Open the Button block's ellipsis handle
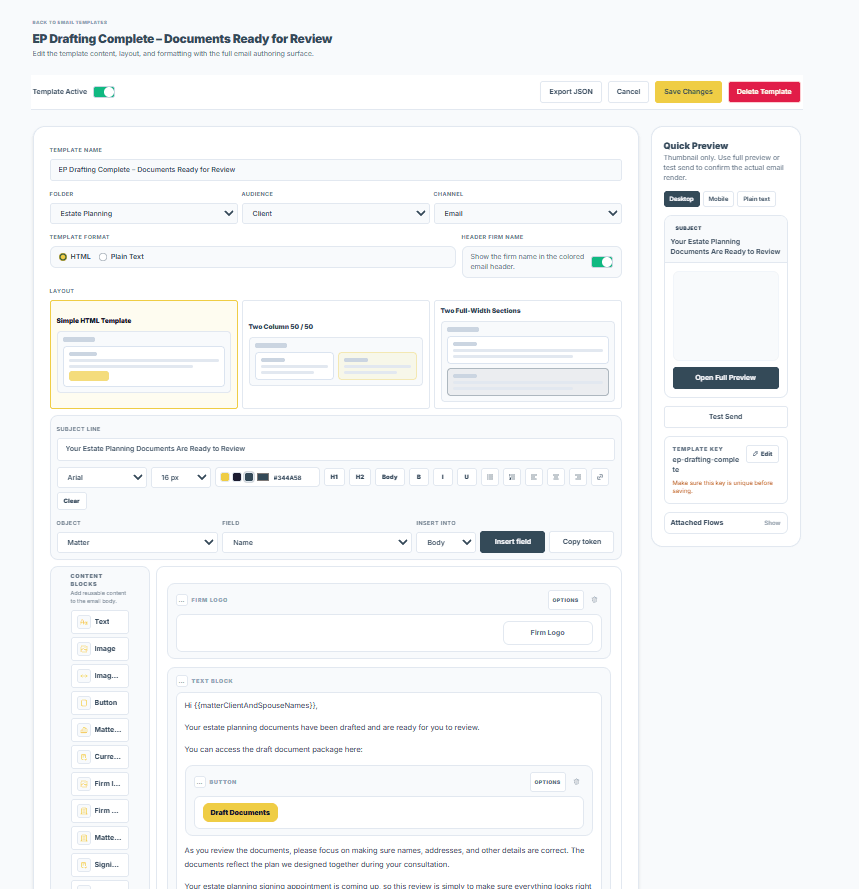The height and width of the screenshot is (889, 859). pyautogui.click(x=200, y=782)
